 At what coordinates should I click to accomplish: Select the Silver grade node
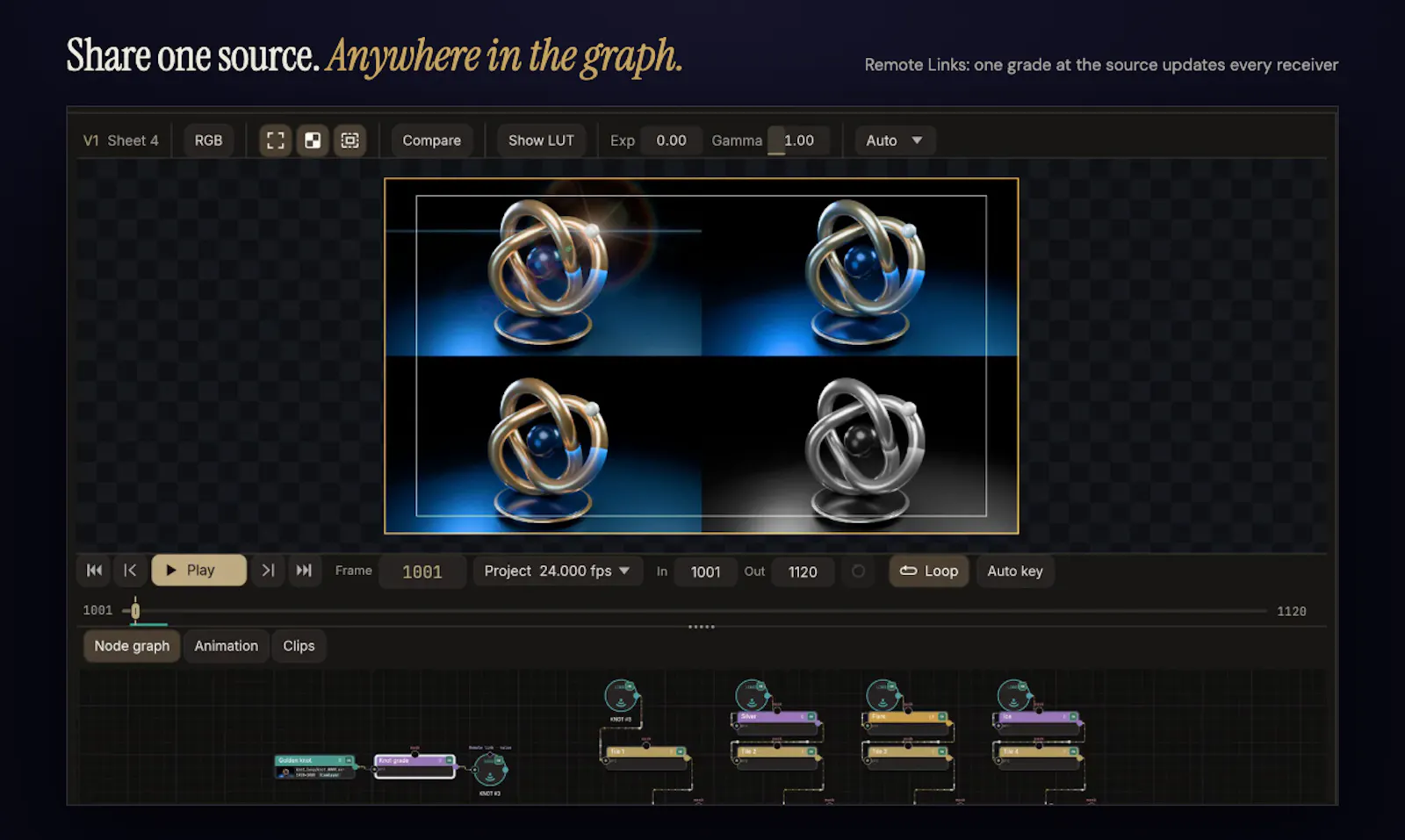(776, 722)
